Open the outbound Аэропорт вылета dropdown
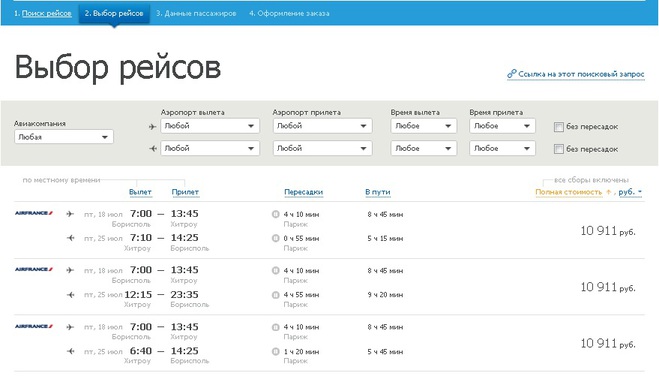The width and height of the screenshot is (659, 376). click(x=210, y=126)
